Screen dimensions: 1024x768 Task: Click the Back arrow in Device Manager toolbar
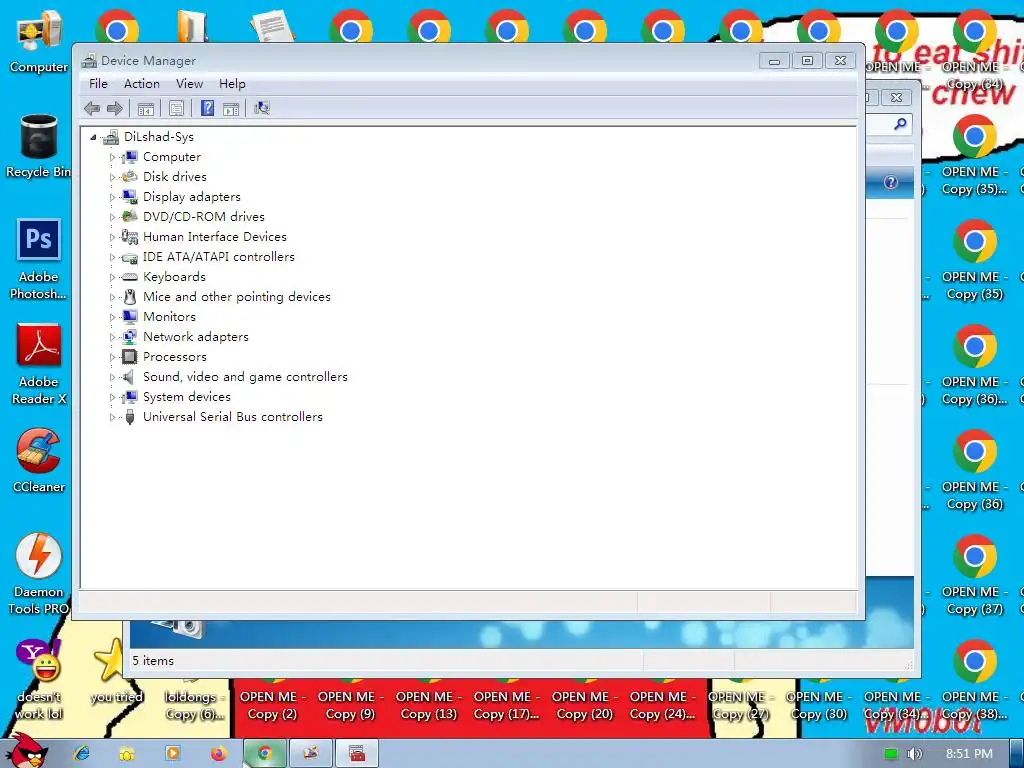pos(92,108)
